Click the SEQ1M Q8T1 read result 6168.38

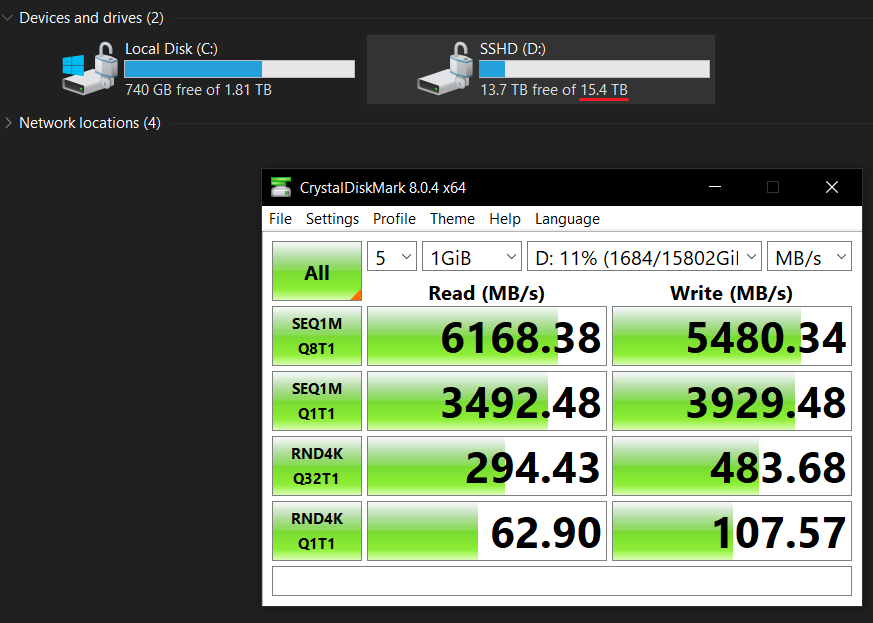(487, 336)
